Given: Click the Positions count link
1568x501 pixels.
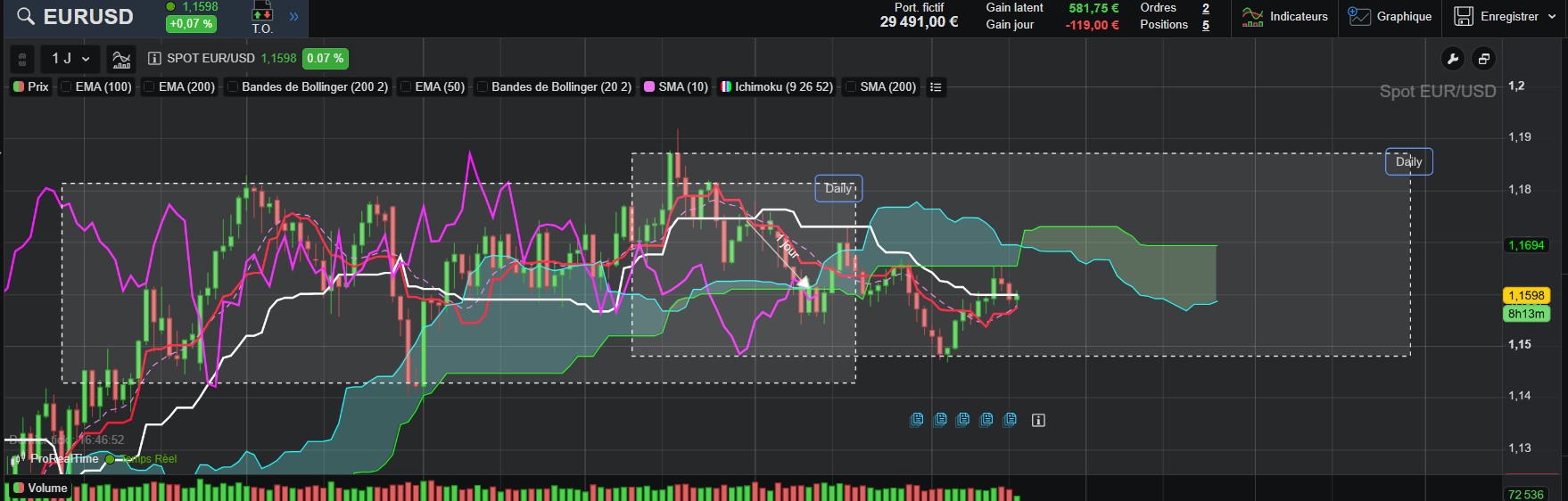Looking at the screenshot, I should (1206, 25).
